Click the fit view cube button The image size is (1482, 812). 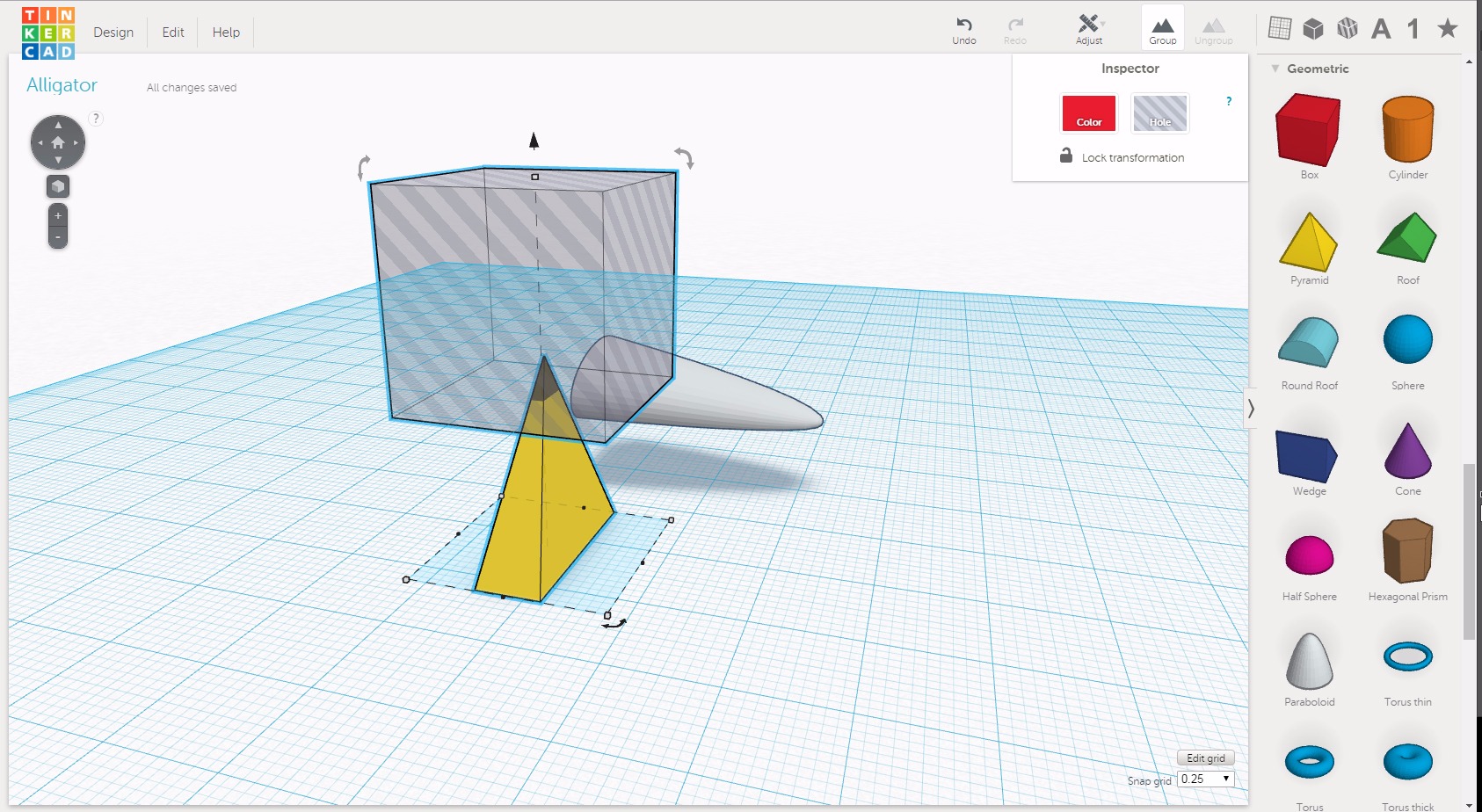click(58, 186)
